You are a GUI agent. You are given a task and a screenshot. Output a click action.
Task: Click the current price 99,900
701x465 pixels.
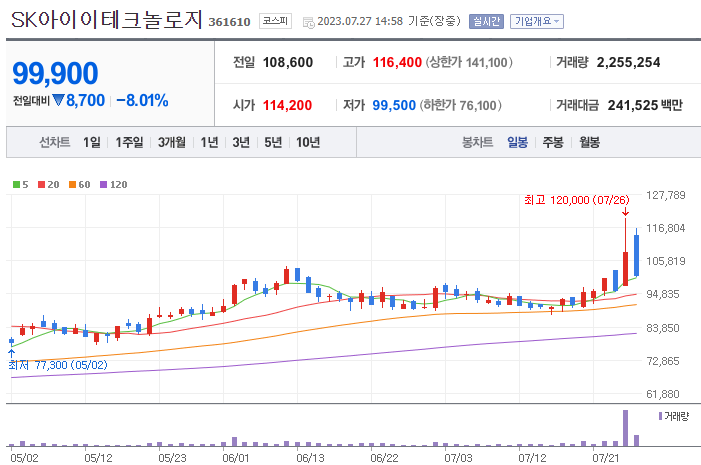(x=55, y=73)
